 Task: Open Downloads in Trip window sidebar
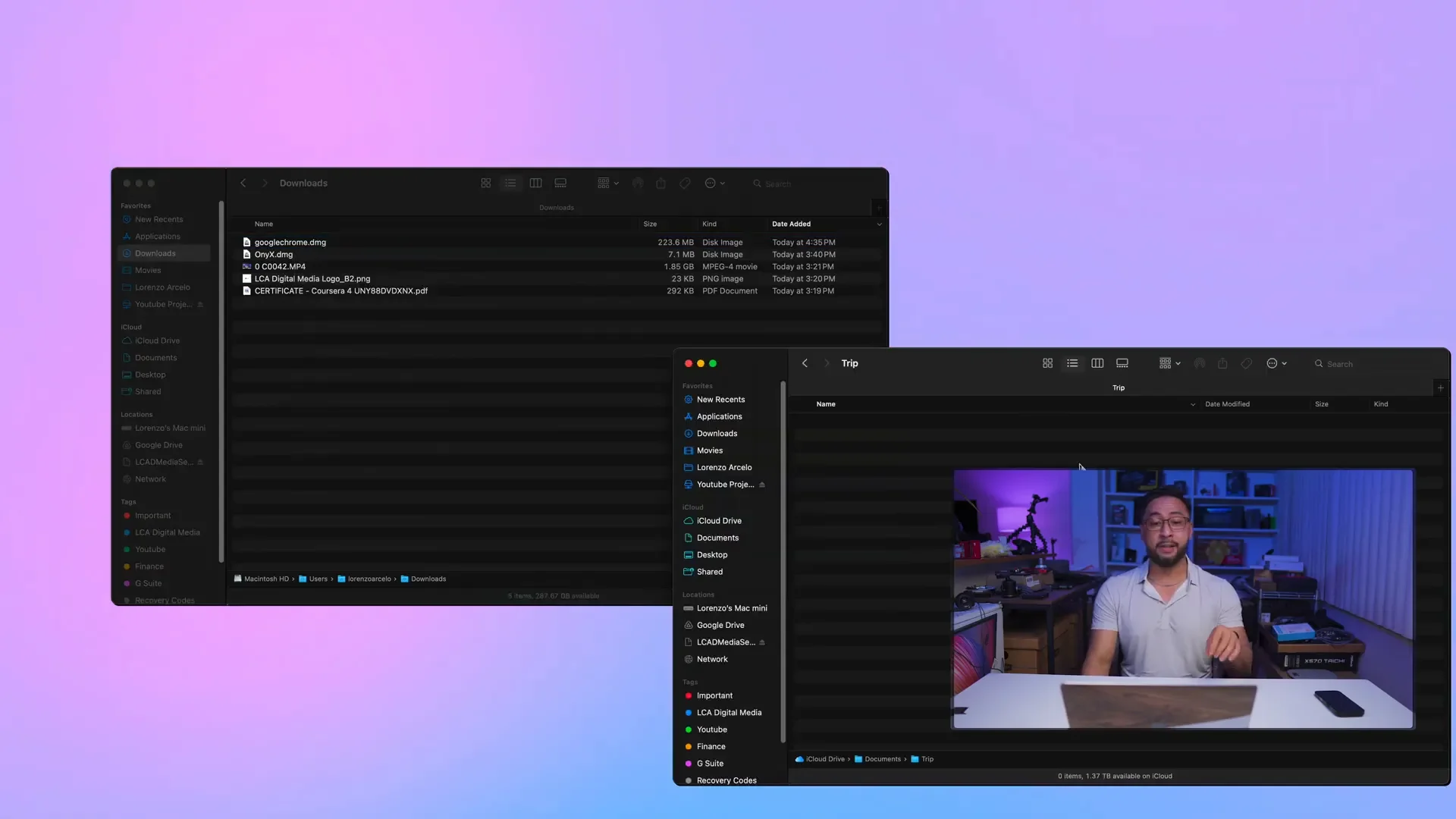(717, 434)
